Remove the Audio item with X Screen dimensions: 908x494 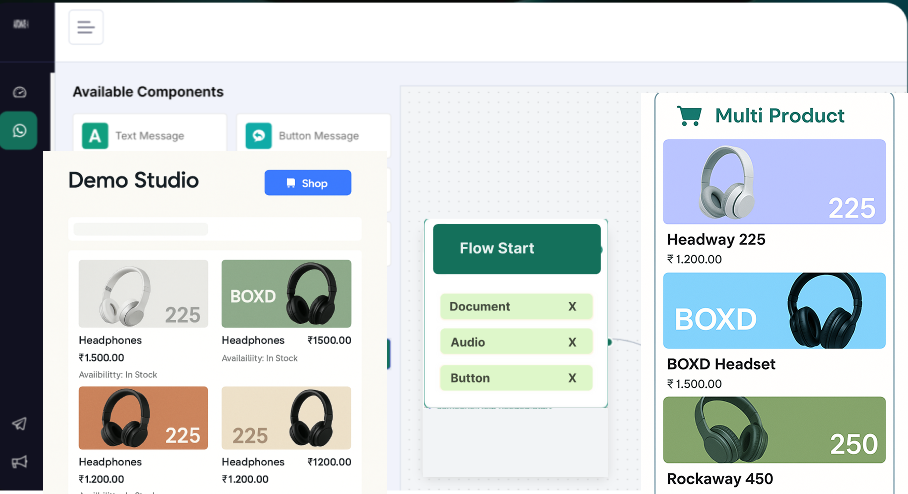coord(572,343)
